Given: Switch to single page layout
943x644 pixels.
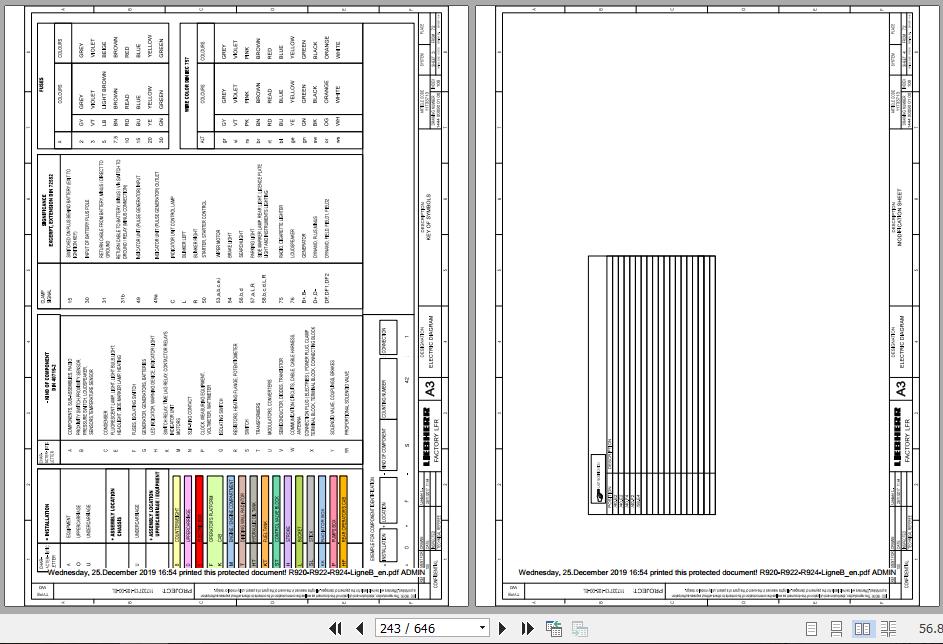Looking at the screenshot, I should tap(811, 629).
